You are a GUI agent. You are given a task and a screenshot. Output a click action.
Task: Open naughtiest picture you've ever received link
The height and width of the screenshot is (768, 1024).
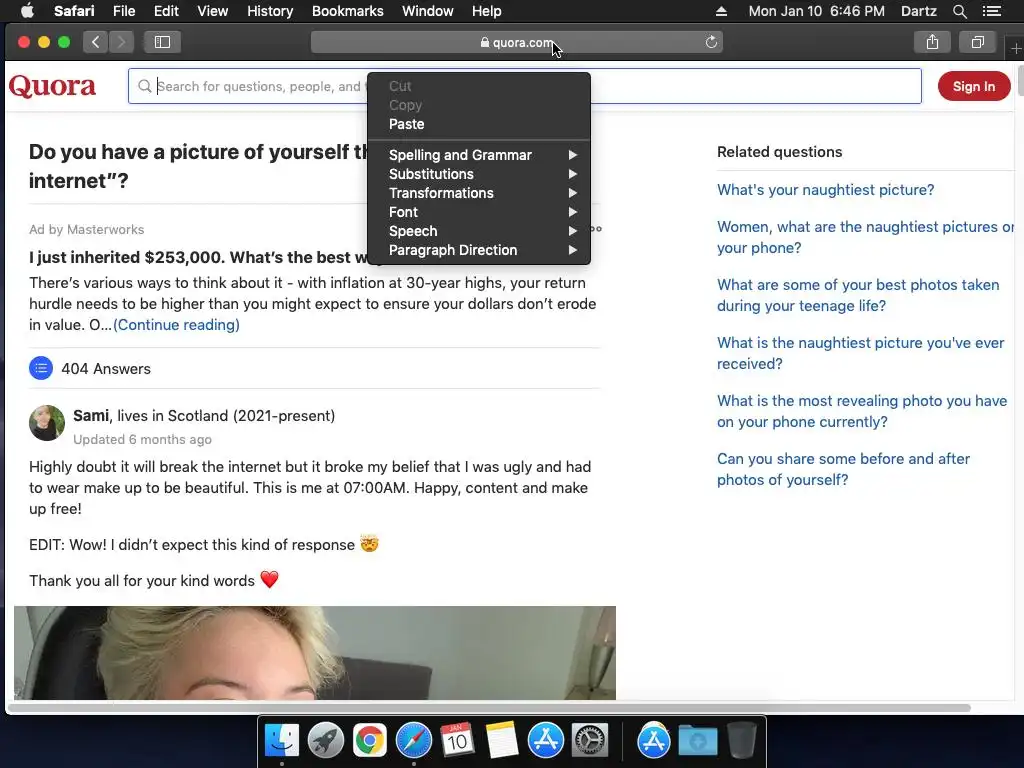coord(861,353)
